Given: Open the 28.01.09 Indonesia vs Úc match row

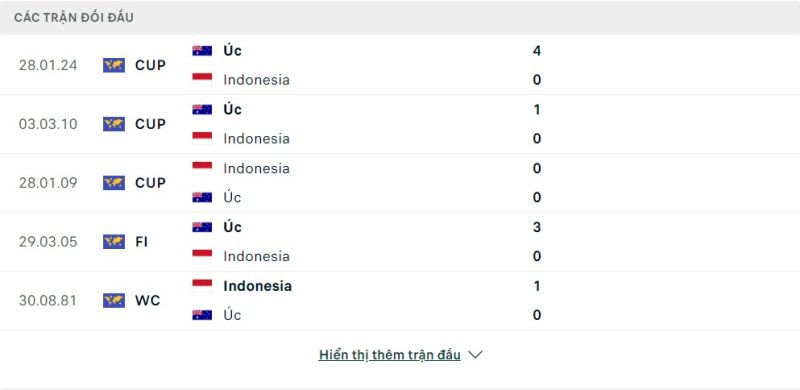Looking at the screenshot, I should click(400, 183).
